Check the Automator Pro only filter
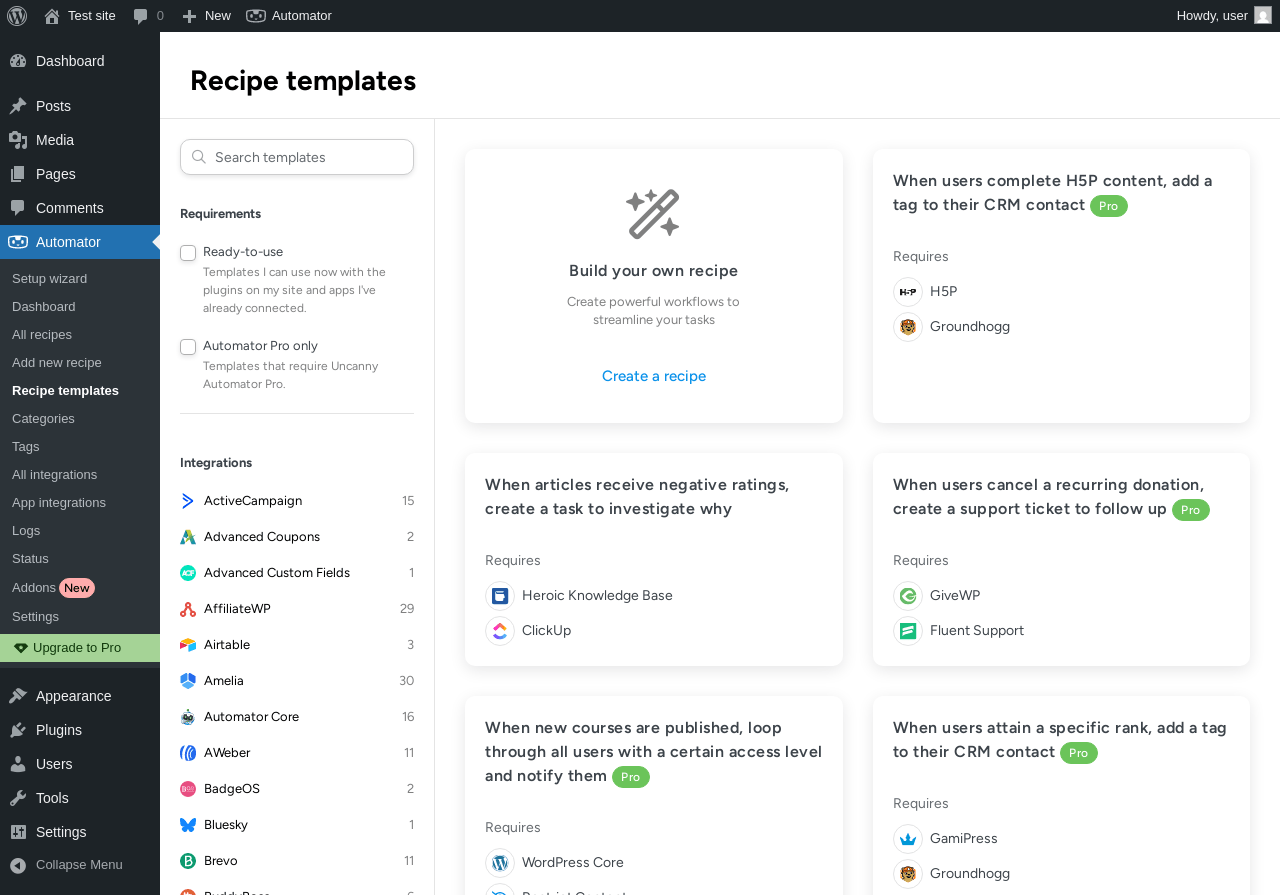The width and height of the screenshot is (1280, 895). click(188, 347)
